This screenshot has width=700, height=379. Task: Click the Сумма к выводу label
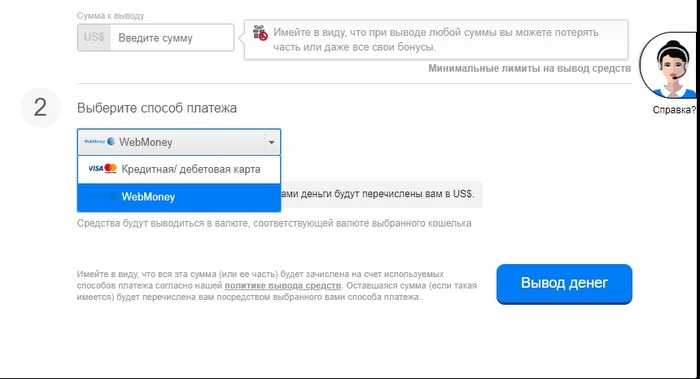111,16
